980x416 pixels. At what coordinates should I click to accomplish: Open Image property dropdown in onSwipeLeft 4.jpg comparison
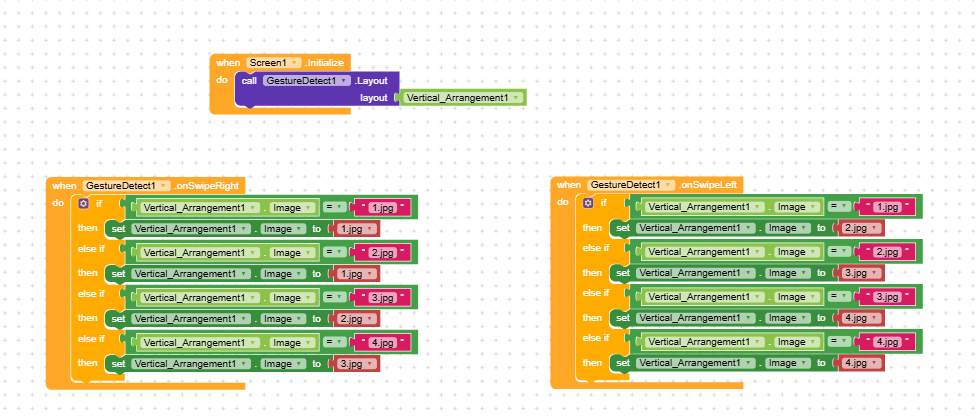798,342
